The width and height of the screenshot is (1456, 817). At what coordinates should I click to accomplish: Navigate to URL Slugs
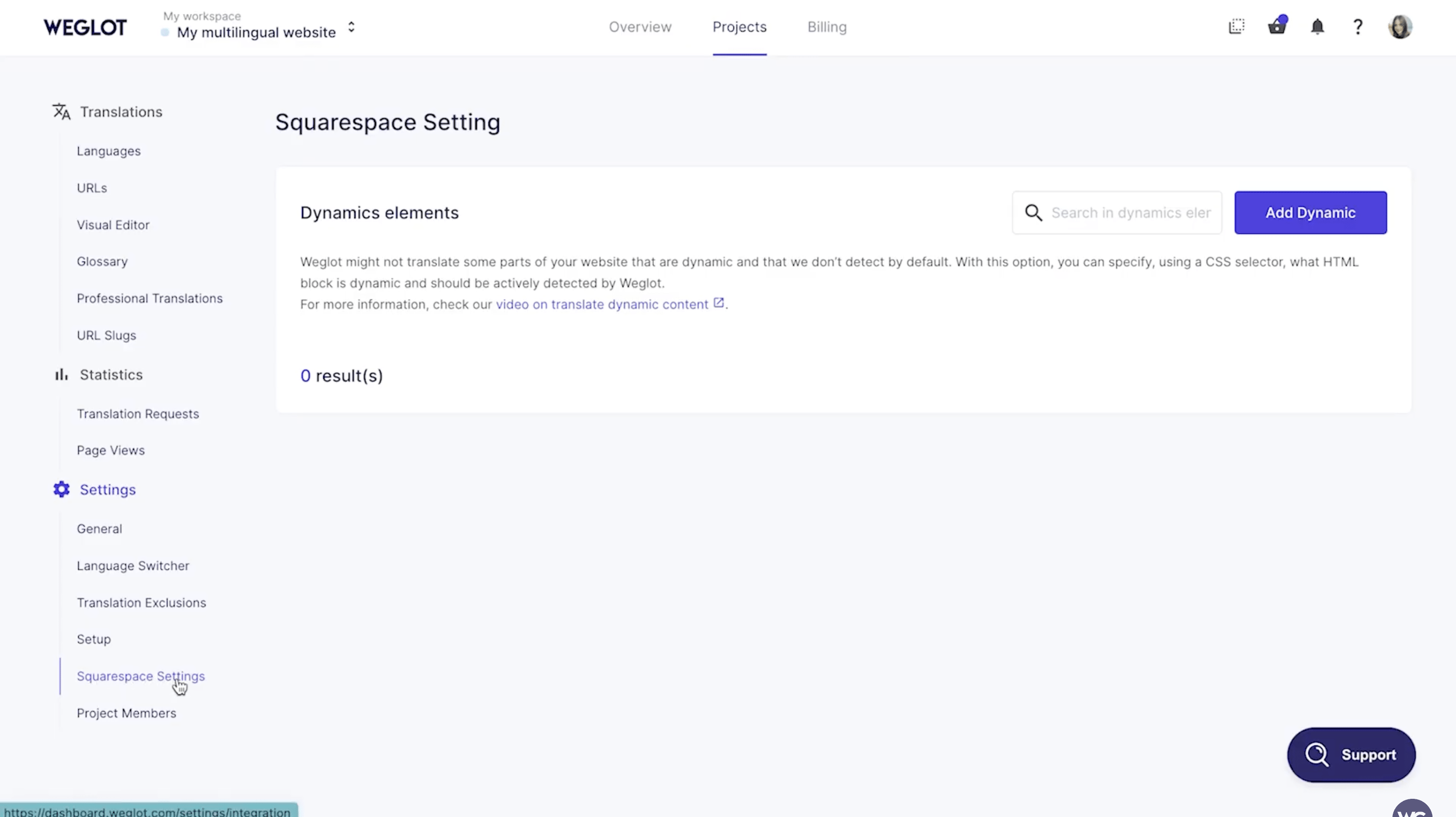coord(106,335)
